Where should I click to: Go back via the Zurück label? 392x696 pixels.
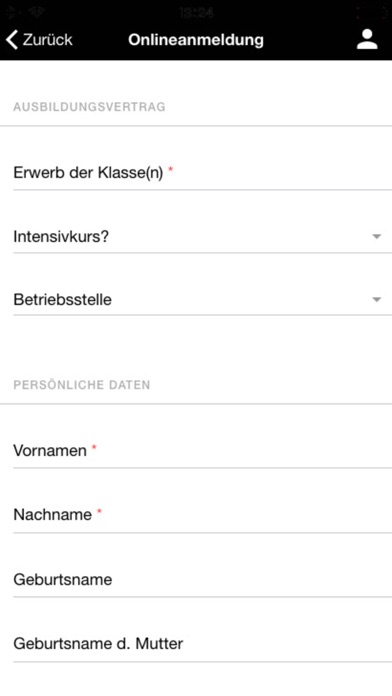(x=48, y=40)
